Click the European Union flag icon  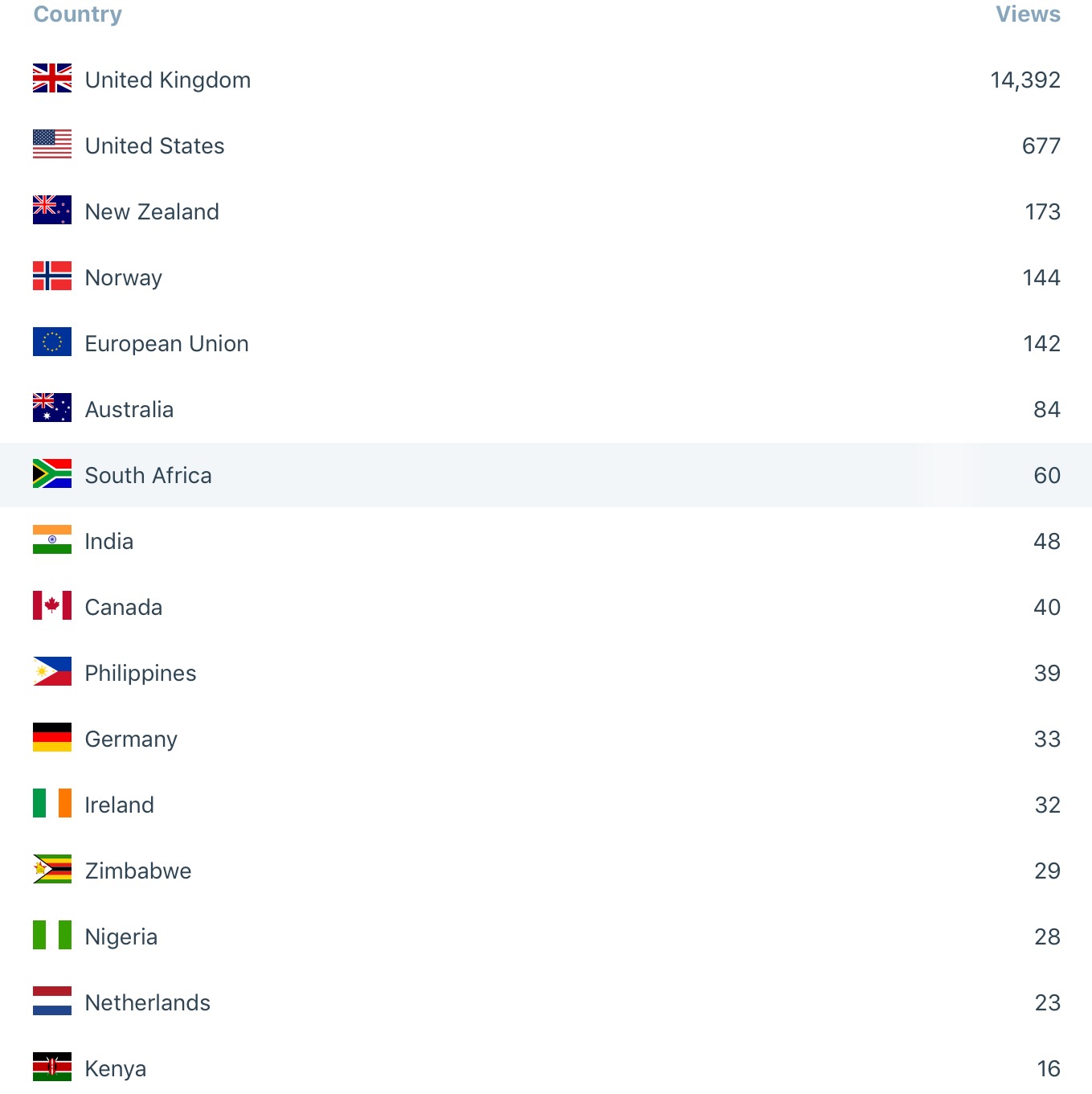pyautogui.click(x=52, y=342)
